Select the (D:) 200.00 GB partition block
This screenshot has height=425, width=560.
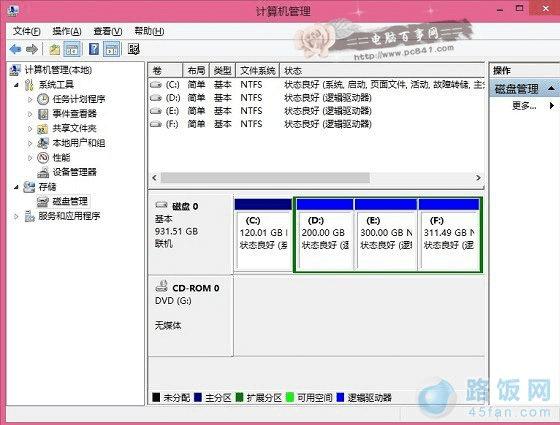click(325, 235)
